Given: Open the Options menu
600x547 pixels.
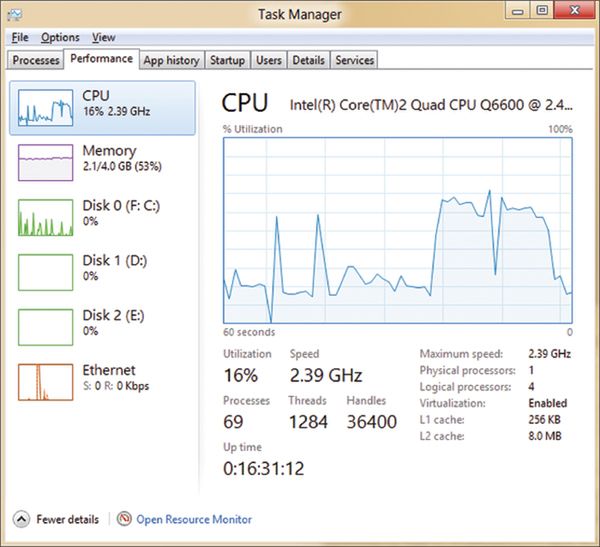Looking at the screenshot, I should click(x=60, y=38).
